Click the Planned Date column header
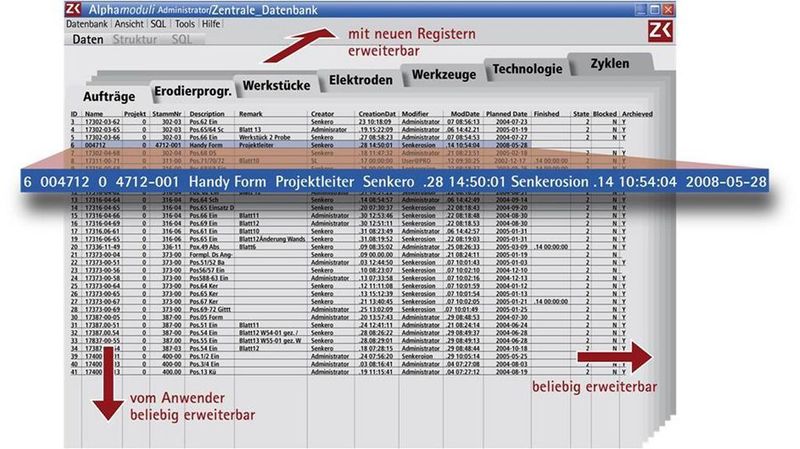 coord(506,114)
